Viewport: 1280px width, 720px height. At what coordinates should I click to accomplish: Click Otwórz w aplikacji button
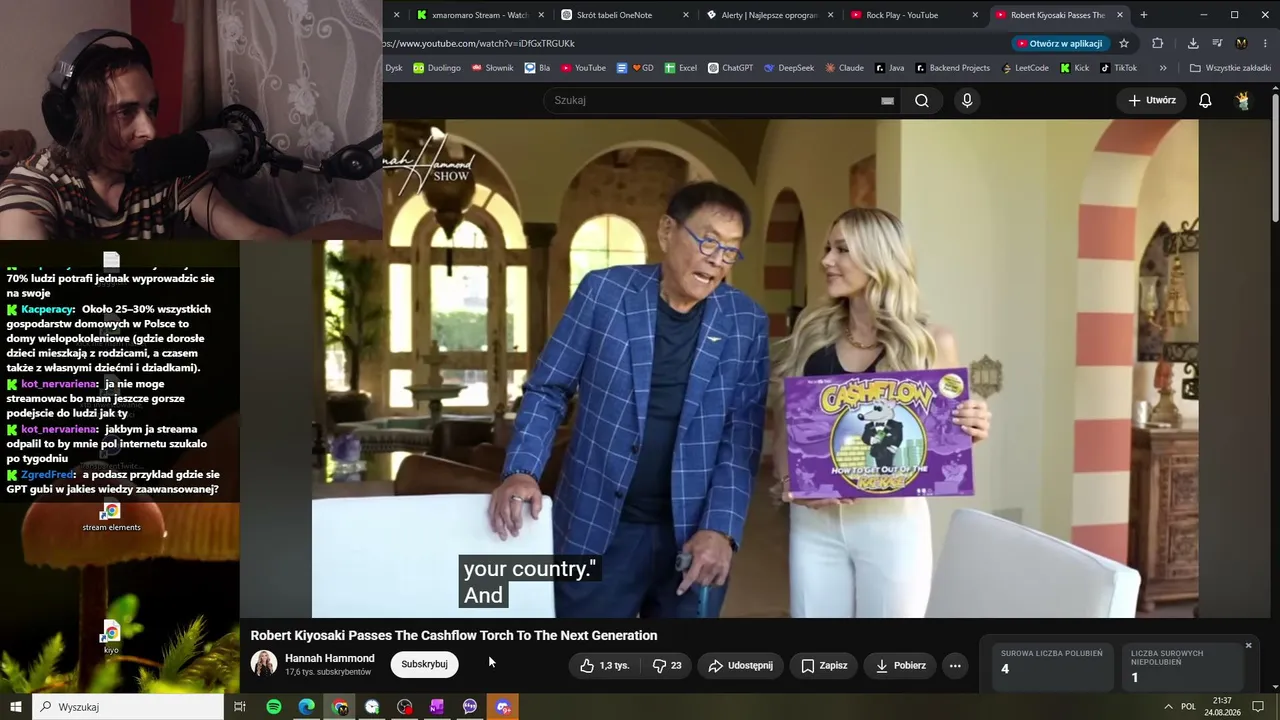tap(1059, 43)
